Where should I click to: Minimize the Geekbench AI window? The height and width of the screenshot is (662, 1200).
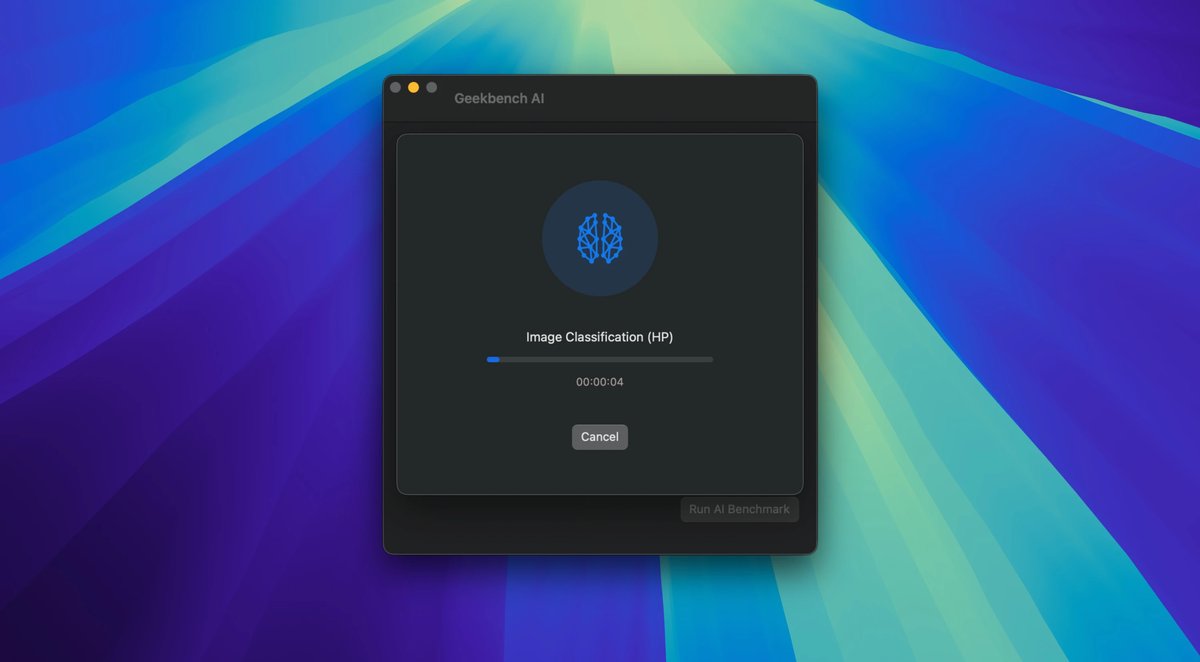coord(413,88)
